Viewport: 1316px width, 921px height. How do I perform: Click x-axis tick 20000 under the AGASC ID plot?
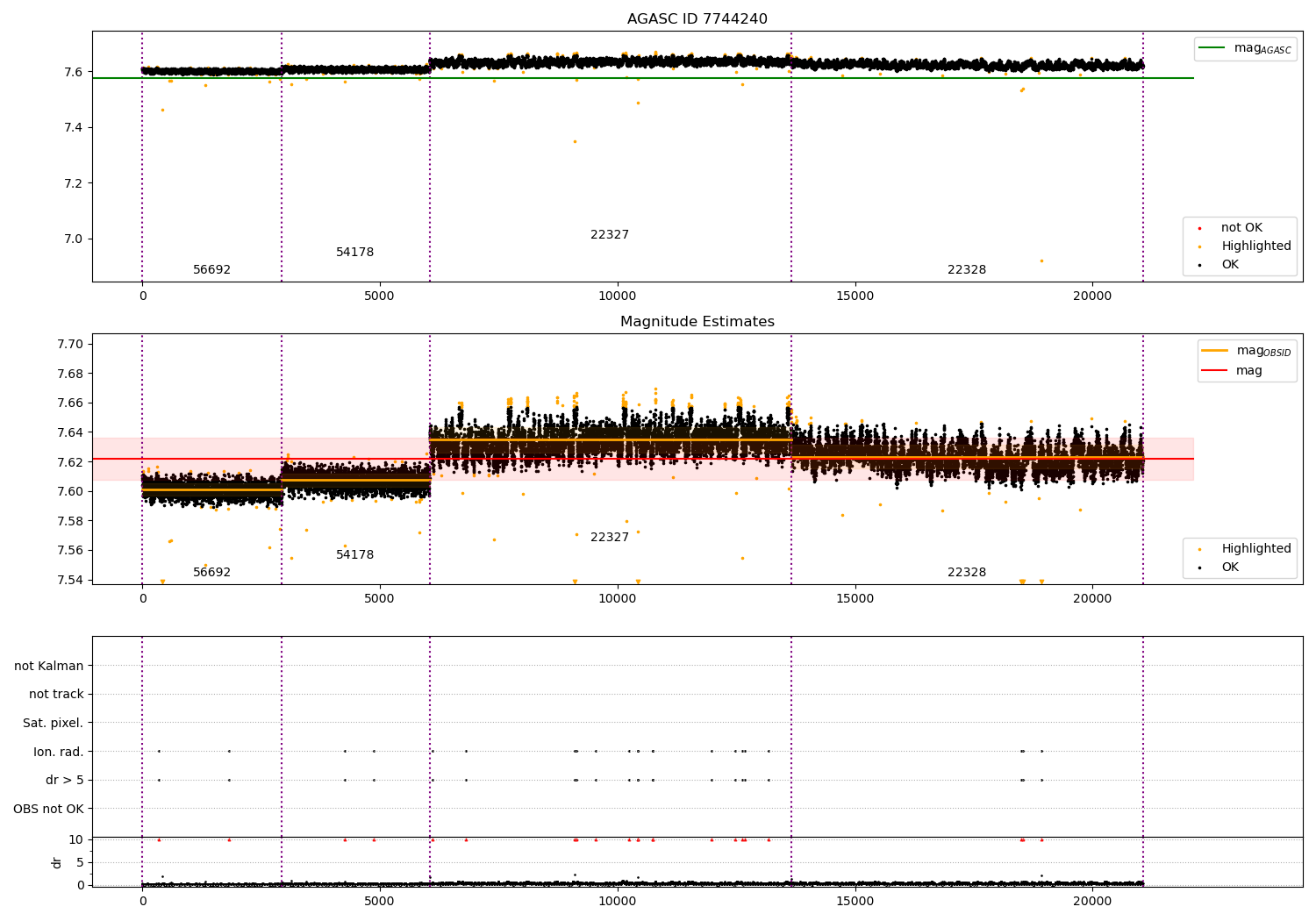(1092, 296)
